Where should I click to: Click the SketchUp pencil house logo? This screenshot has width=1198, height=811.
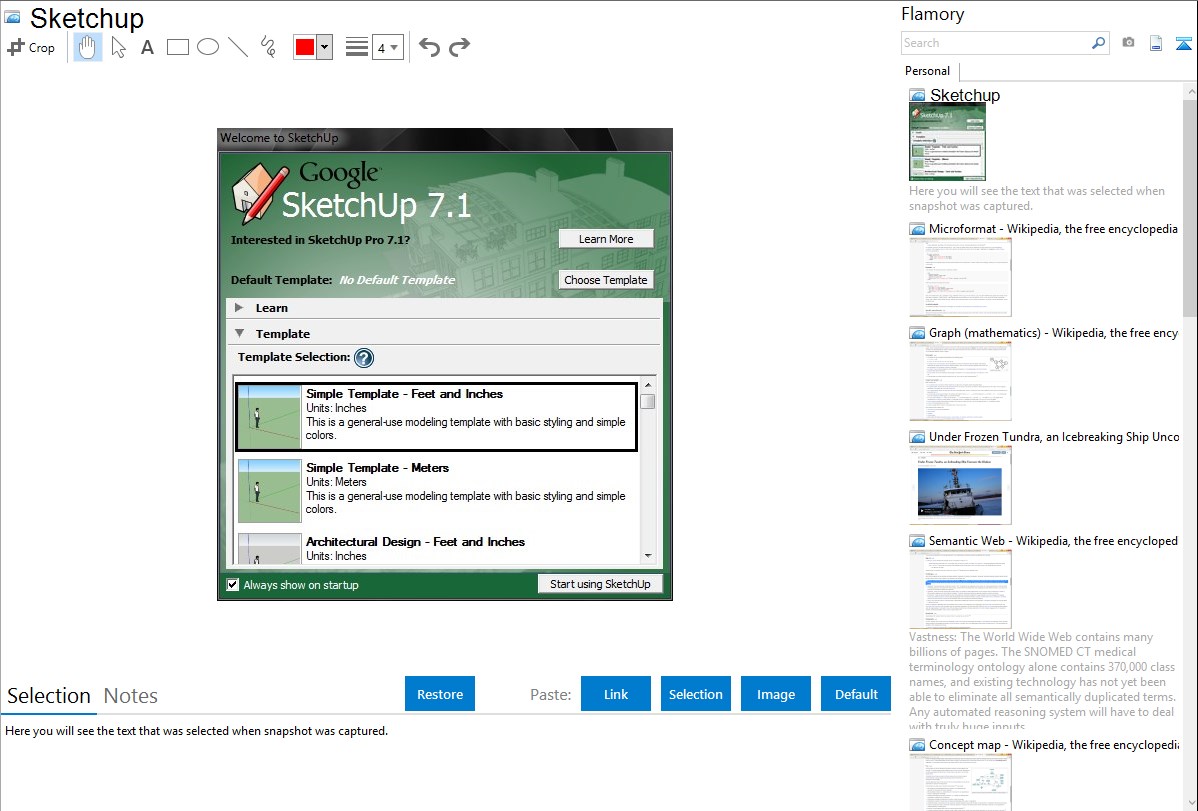tap(259, 193)
